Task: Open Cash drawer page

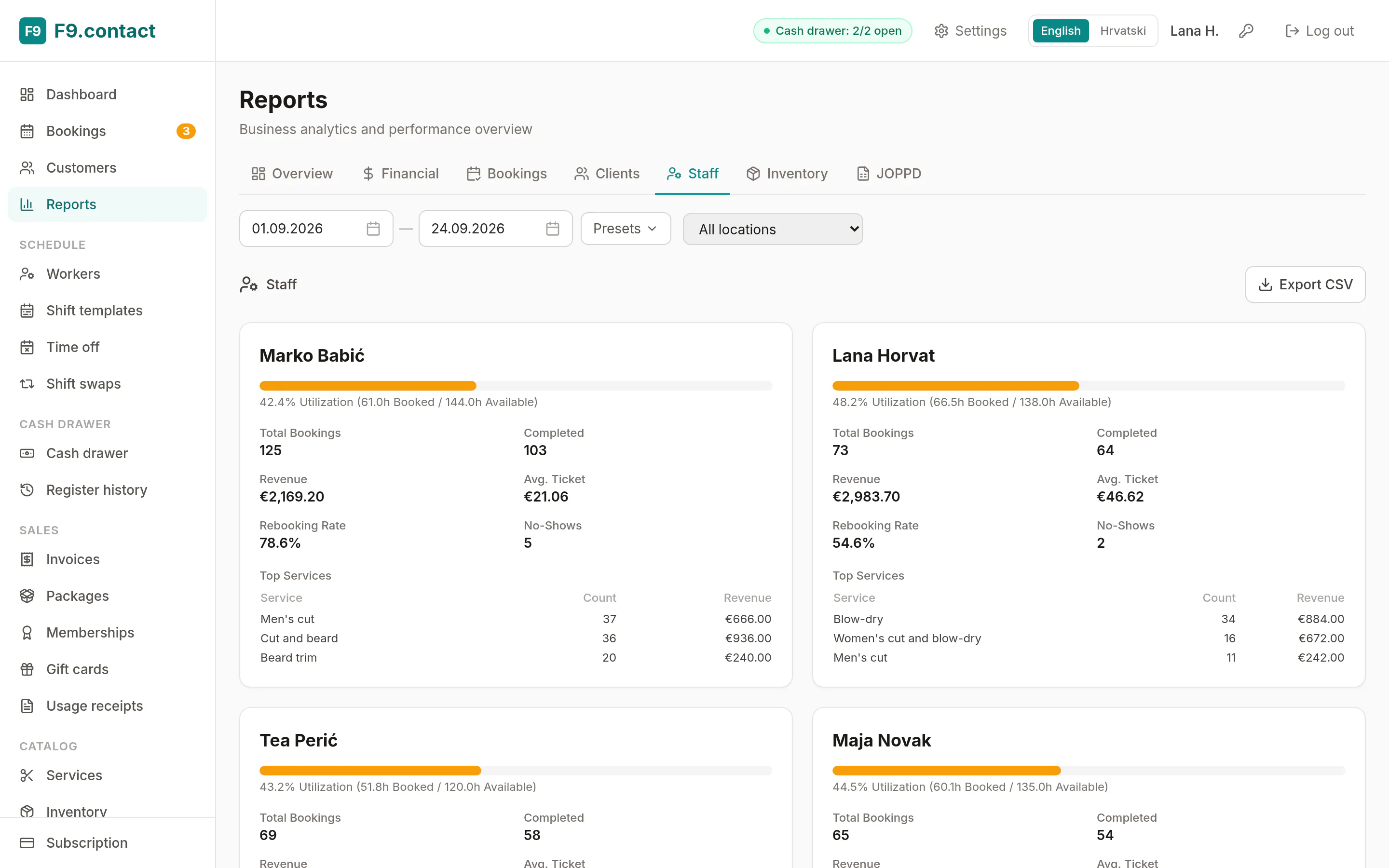Action: point(108,453)
